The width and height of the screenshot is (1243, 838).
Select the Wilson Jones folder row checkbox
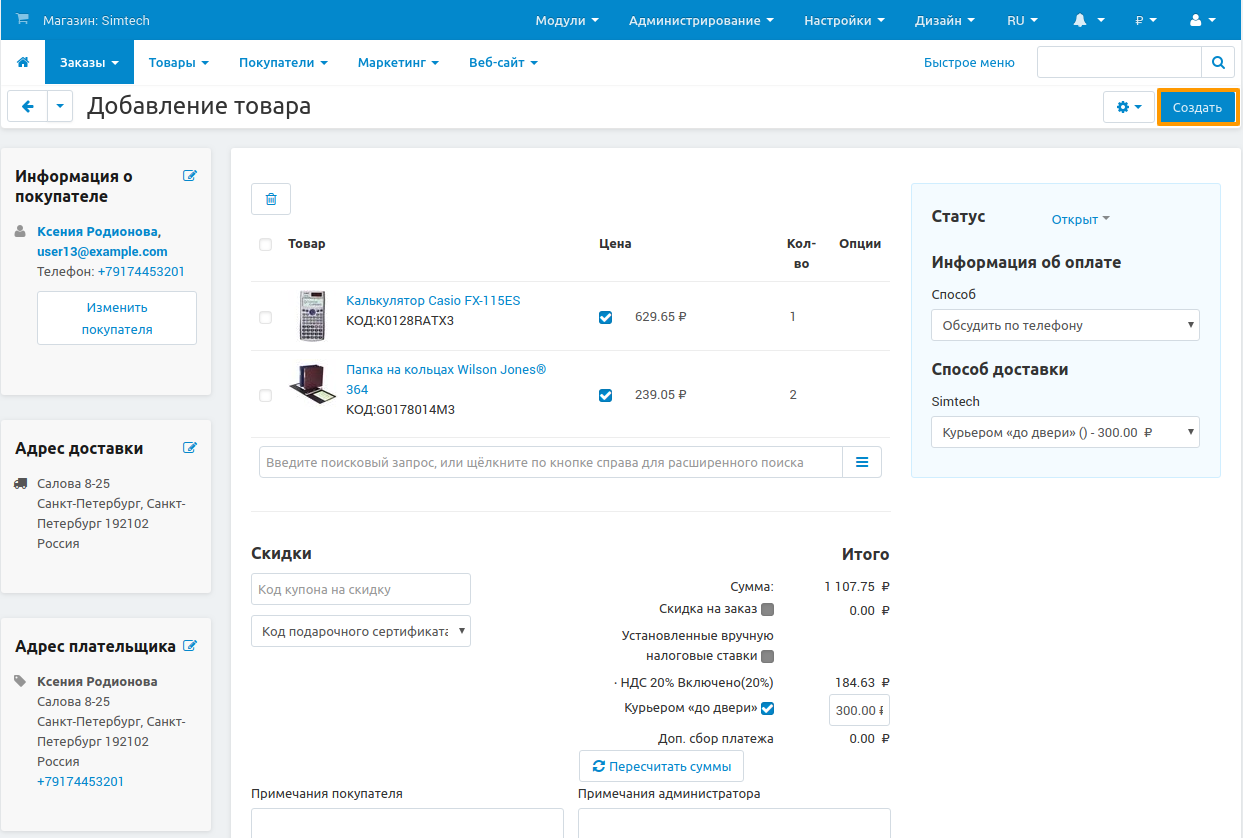coord(265,395)
